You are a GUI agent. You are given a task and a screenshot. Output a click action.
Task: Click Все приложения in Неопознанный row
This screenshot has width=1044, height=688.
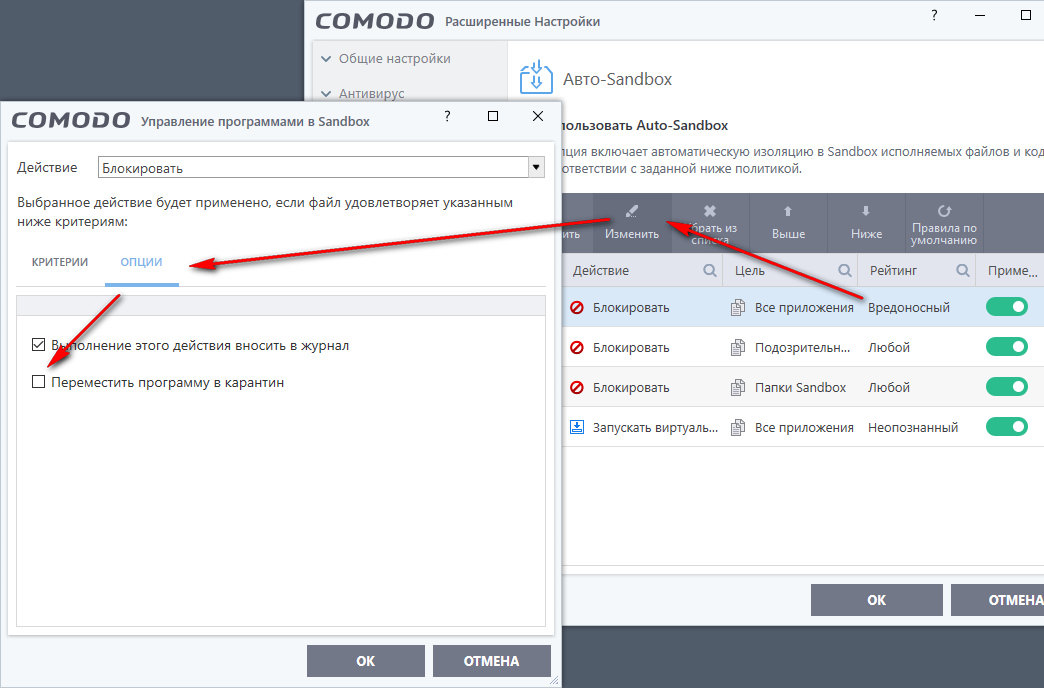(x=804, y=427)
